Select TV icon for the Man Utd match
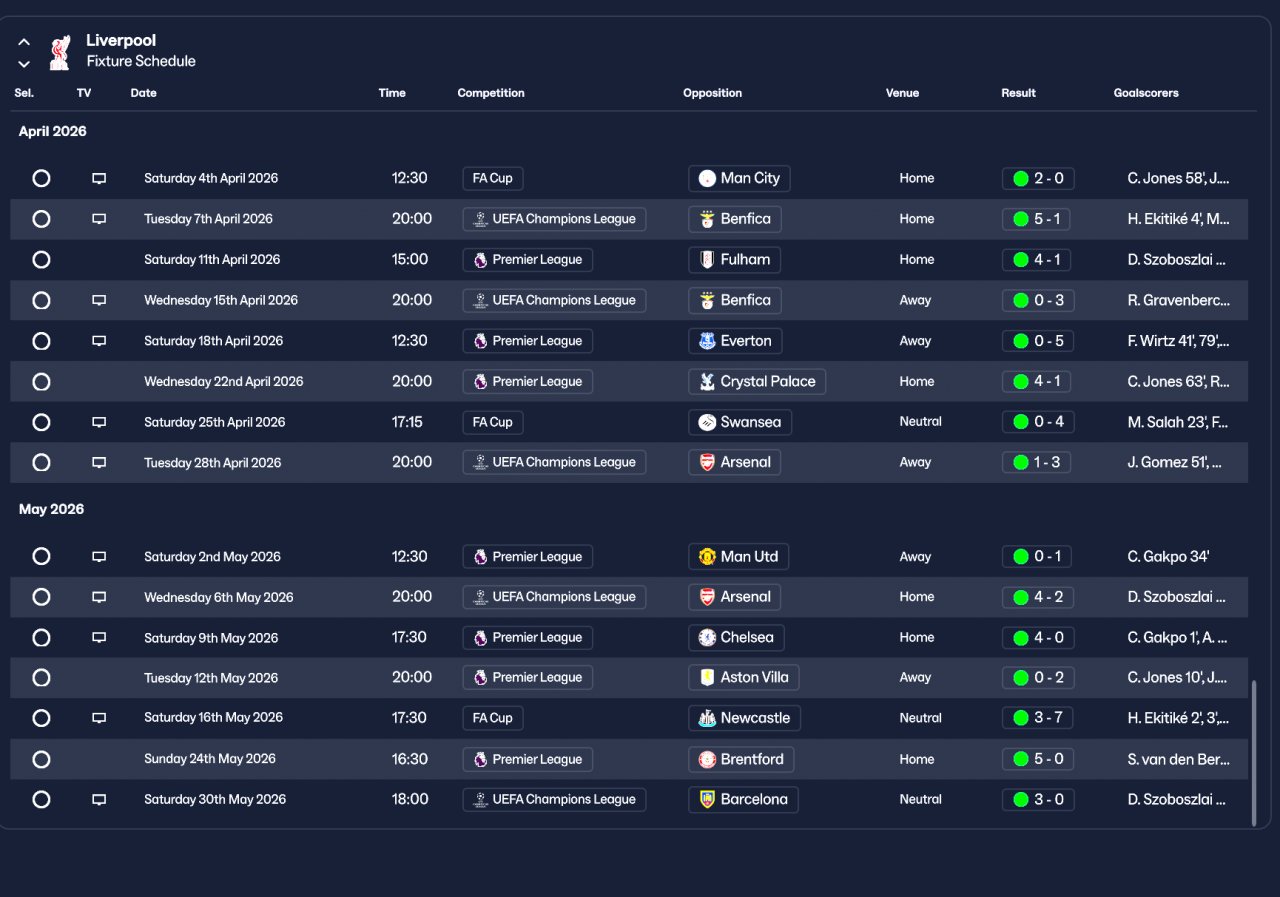The image size is (1280, 897). pyautogui.click(x=99, y=557)
